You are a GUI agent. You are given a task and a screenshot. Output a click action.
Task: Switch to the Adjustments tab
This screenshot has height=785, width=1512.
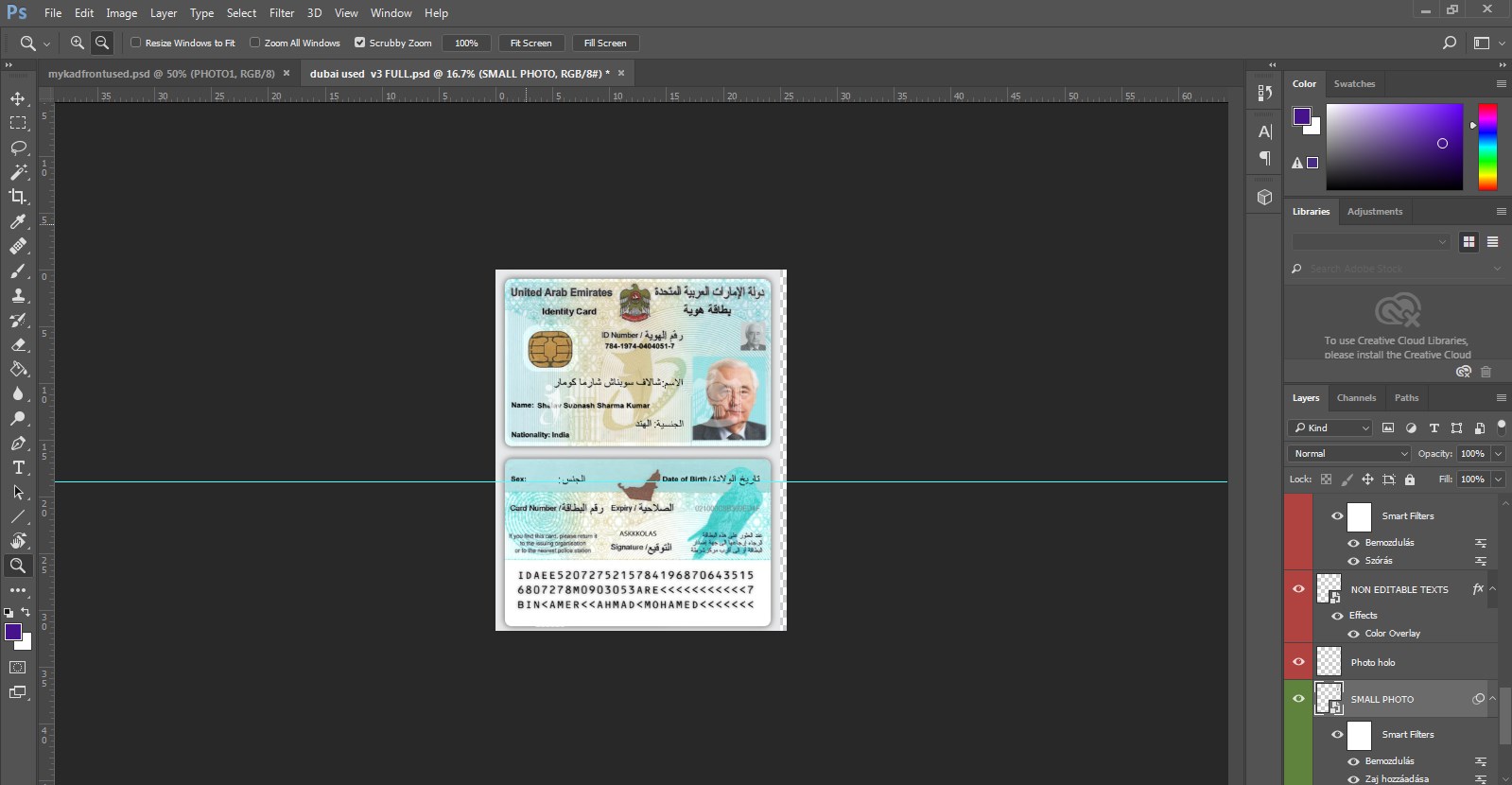coord(1374,211)
